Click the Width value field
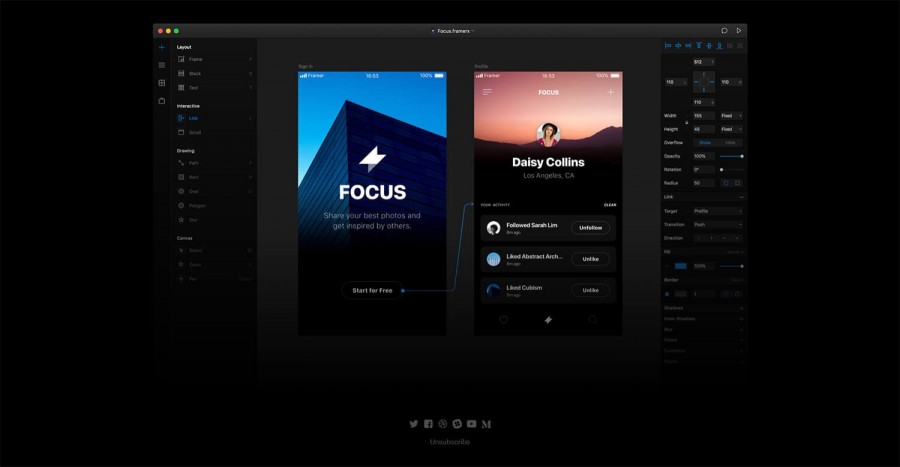The image size is (900, 467). [x=704, y=116]
